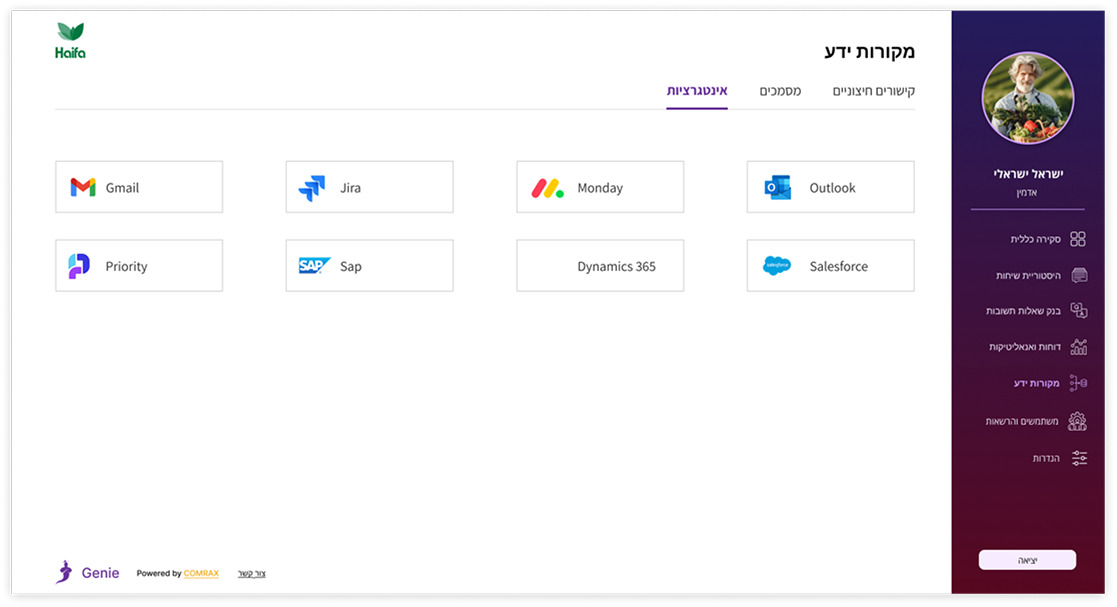Open the Outlook integration icon

click(776, 186)
